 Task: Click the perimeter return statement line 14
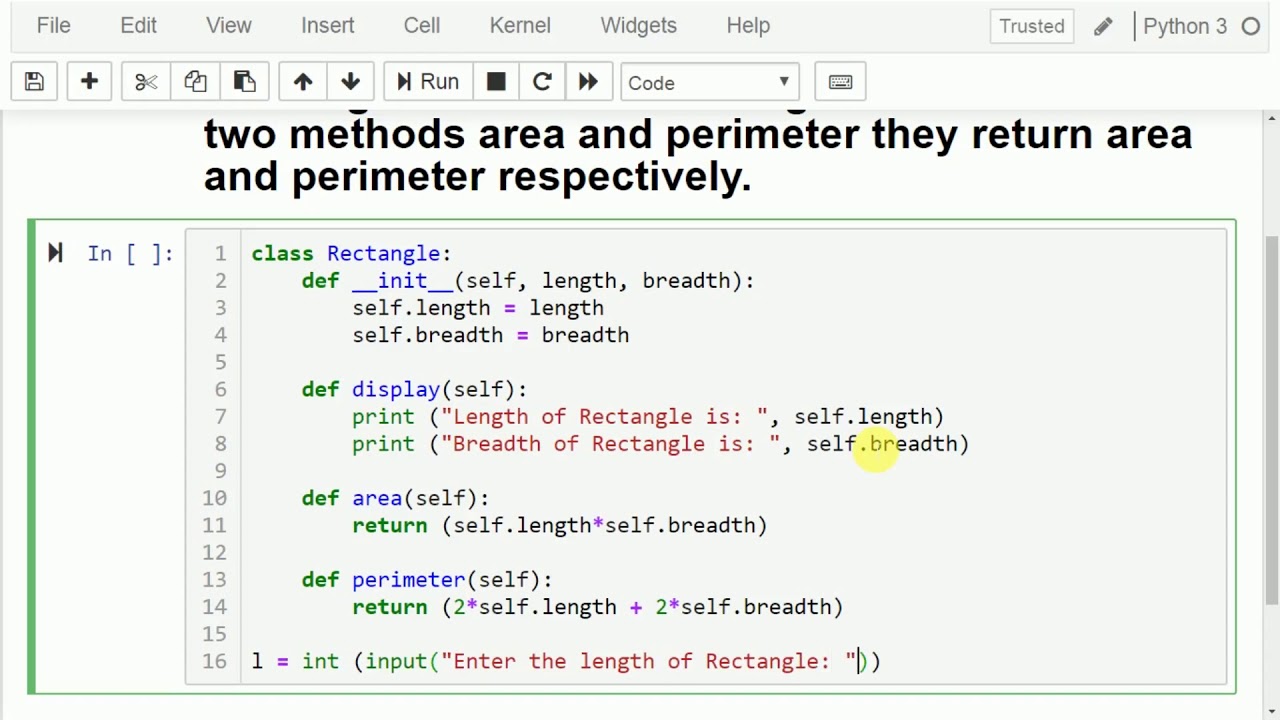[x=598, y=606]
